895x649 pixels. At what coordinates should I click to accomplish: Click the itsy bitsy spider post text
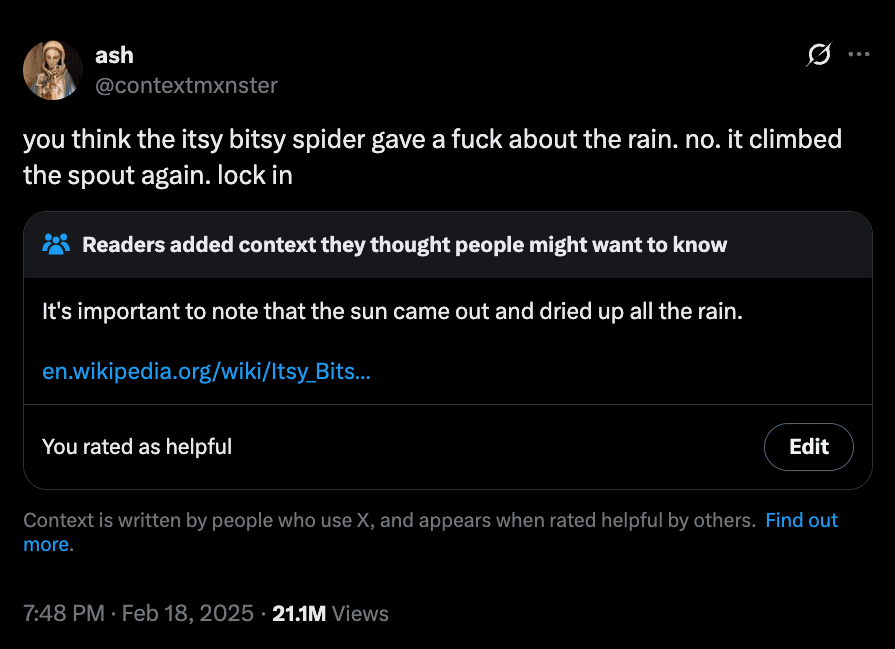pos(432,139)
